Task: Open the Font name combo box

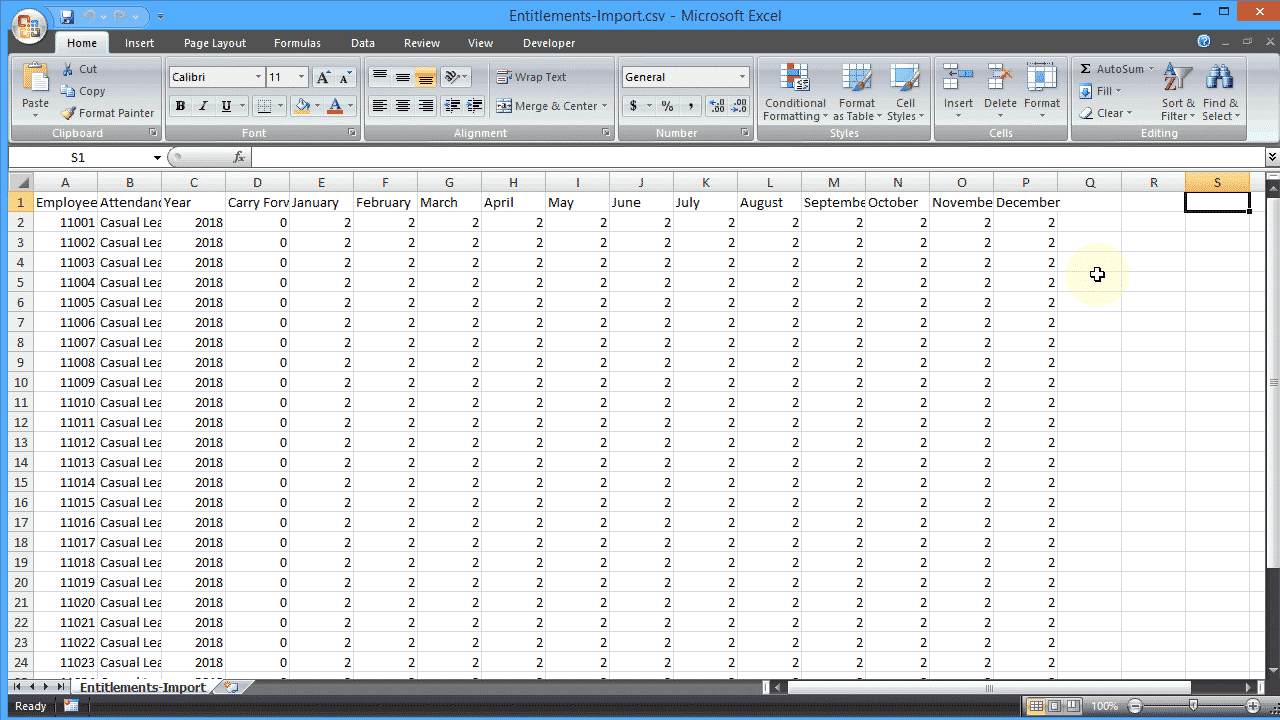Action: (x=216, y=77)
